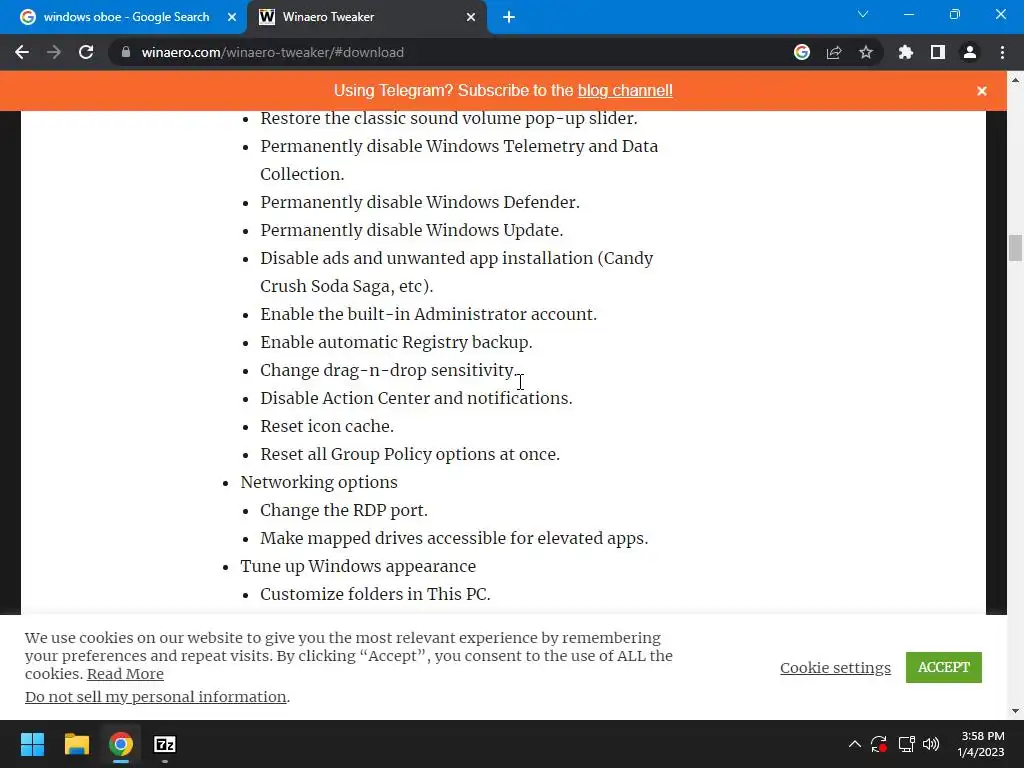View site information via the lock icon
This screenshot has height=768, width=1024.
pyautogui.click(x=126, y=52)
